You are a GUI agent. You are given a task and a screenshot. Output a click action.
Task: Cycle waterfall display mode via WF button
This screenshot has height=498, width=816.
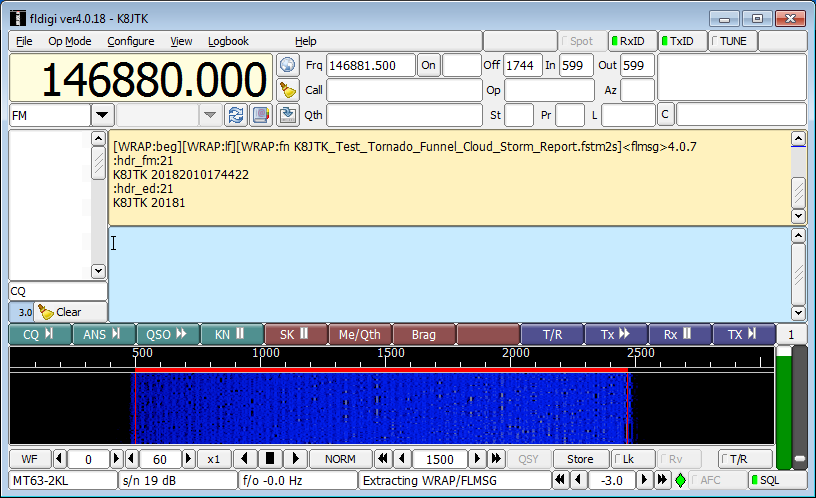pyautogui.click(x=30, y=459)
